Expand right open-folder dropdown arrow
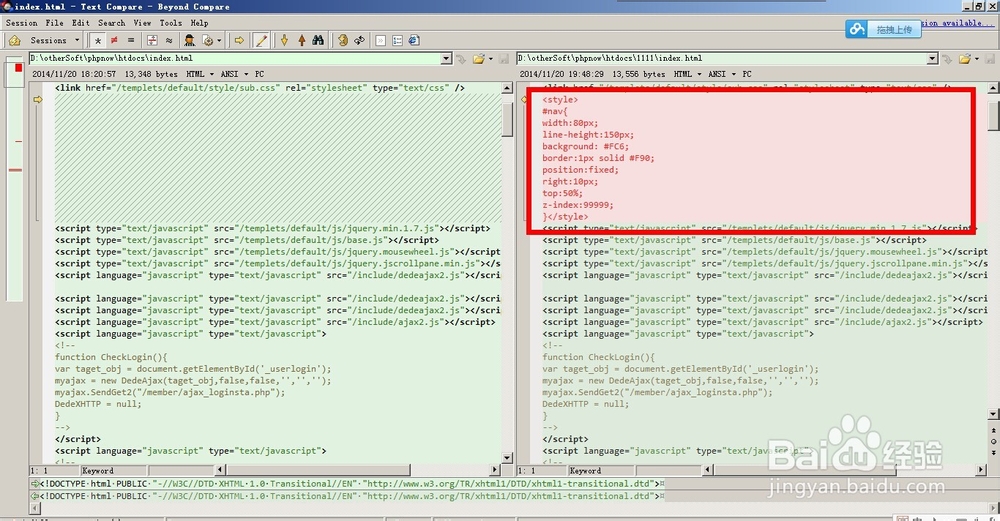 coord(976,59)
